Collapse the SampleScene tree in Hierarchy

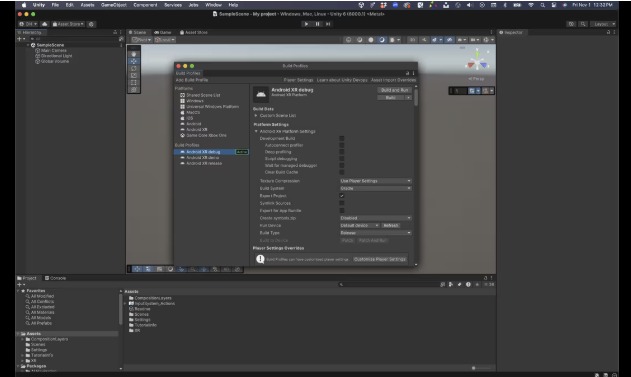[x=27, y=45]
